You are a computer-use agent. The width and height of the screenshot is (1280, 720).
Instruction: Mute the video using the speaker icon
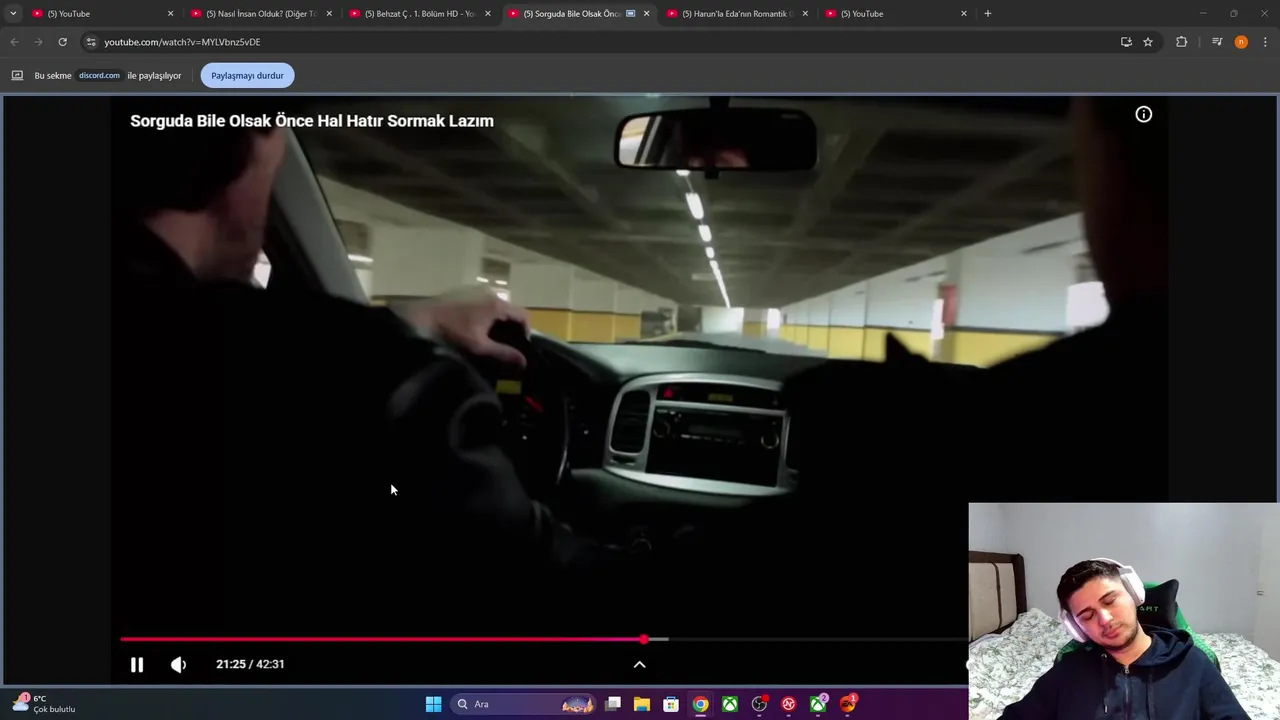[178, 664]
